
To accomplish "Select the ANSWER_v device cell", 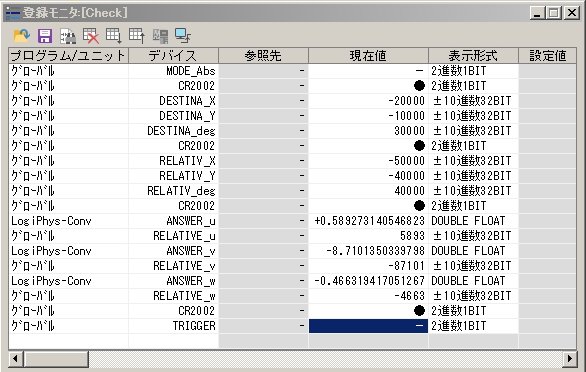I will (x=173, y=251).
